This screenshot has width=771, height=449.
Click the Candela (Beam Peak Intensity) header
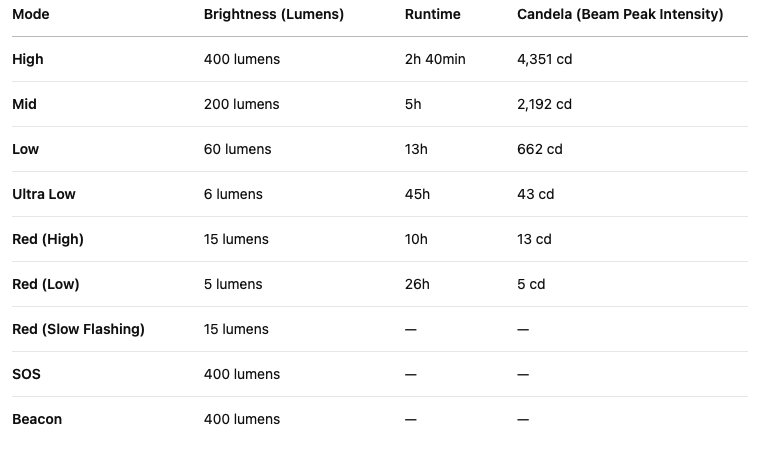click(x=620, y=15)
